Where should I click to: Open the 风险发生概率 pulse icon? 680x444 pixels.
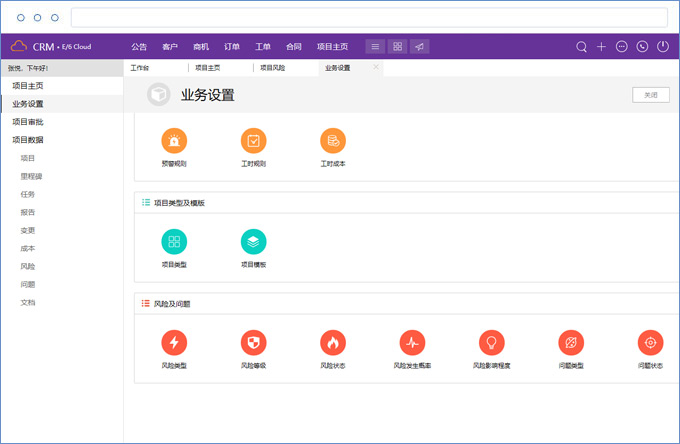(412, 343)
